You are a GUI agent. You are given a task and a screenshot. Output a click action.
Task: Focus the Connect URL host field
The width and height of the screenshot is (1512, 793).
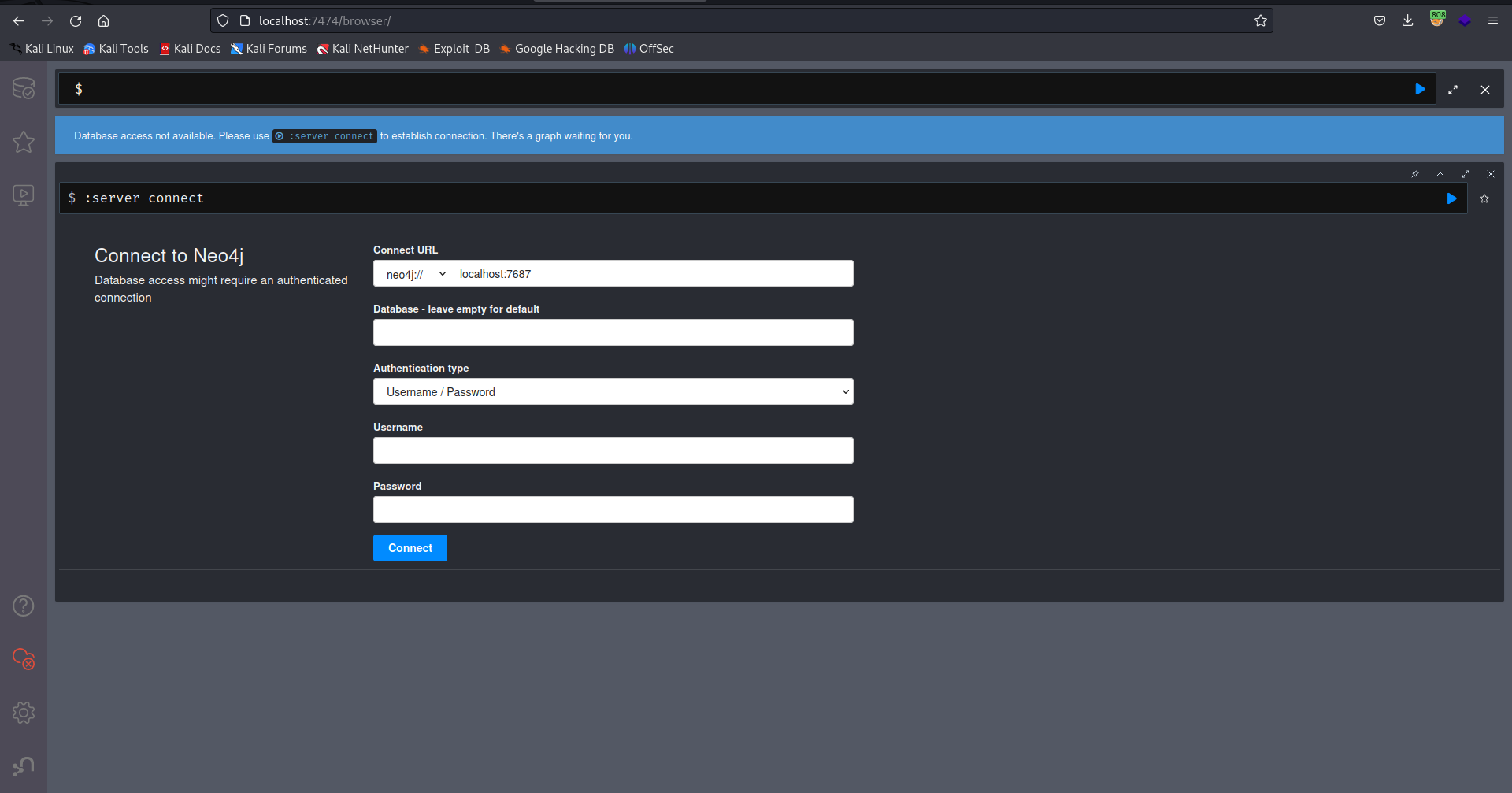point(651,274)
